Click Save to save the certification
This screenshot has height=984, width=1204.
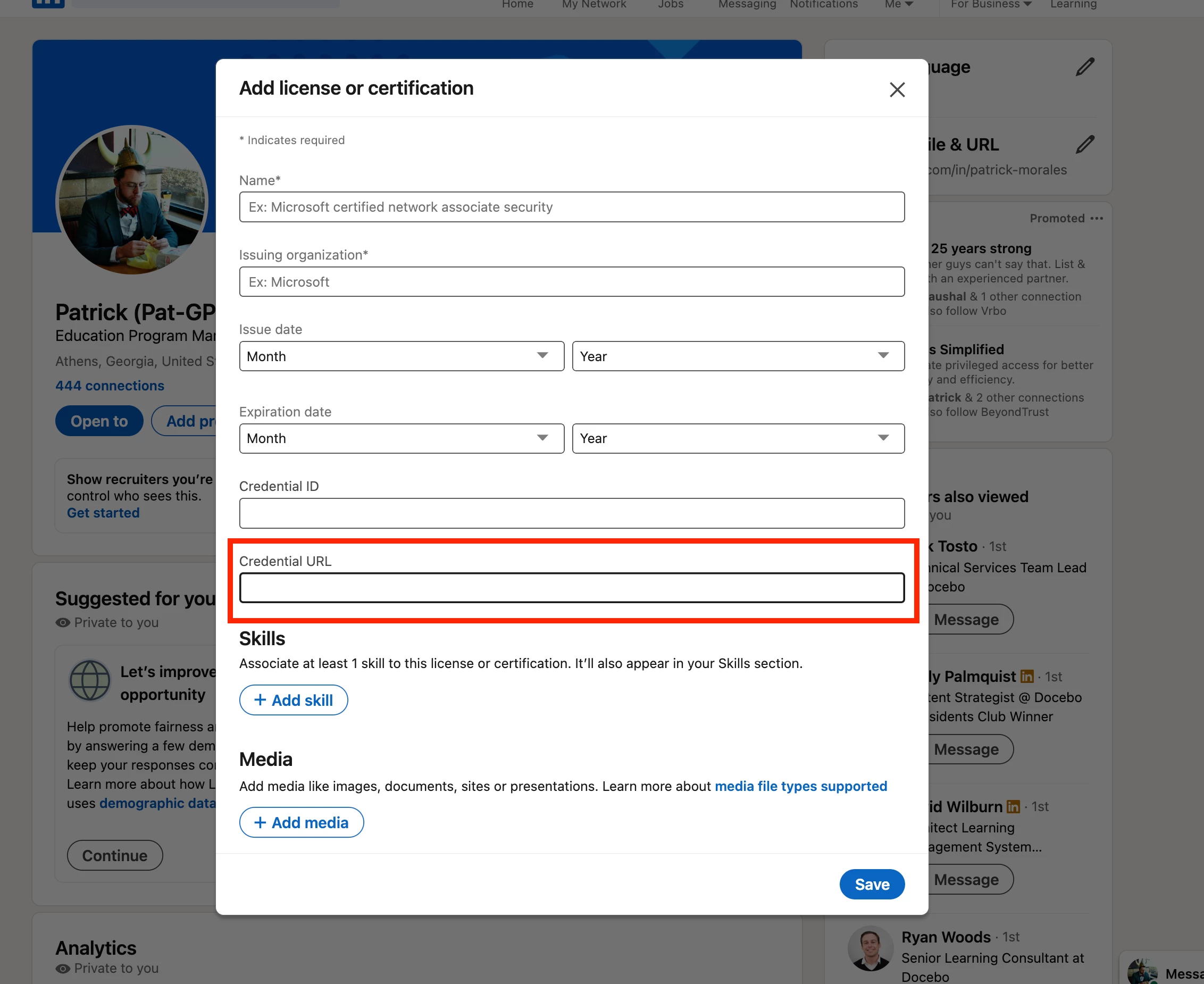pos(872,884)
